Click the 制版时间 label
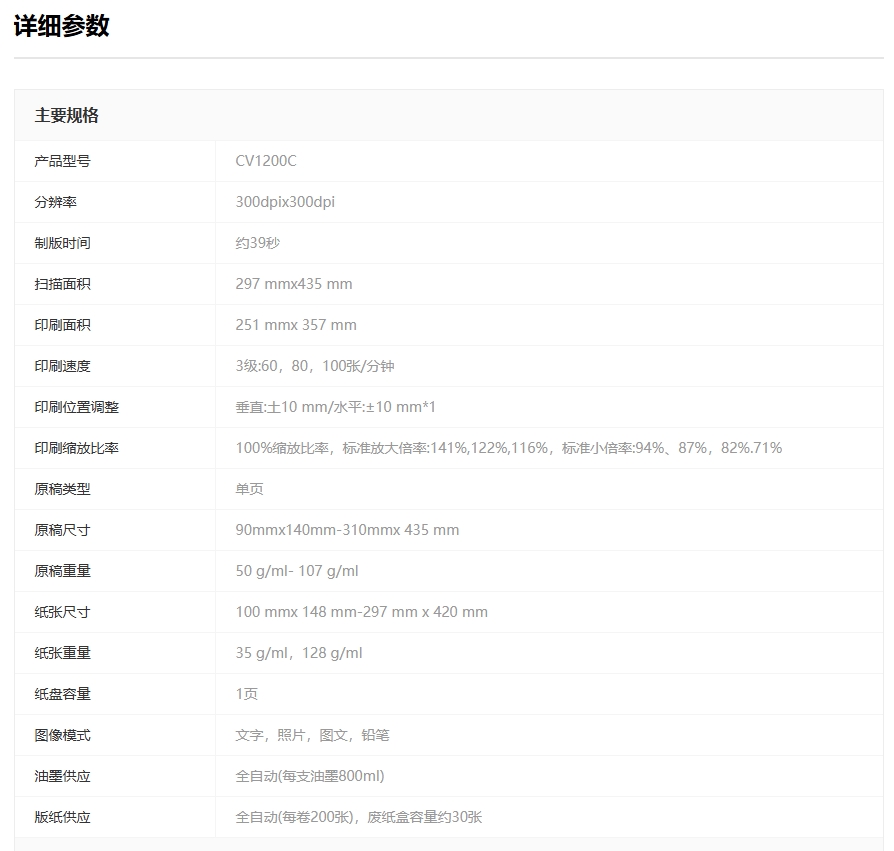The image size is (894, 851). coord(62,243)
